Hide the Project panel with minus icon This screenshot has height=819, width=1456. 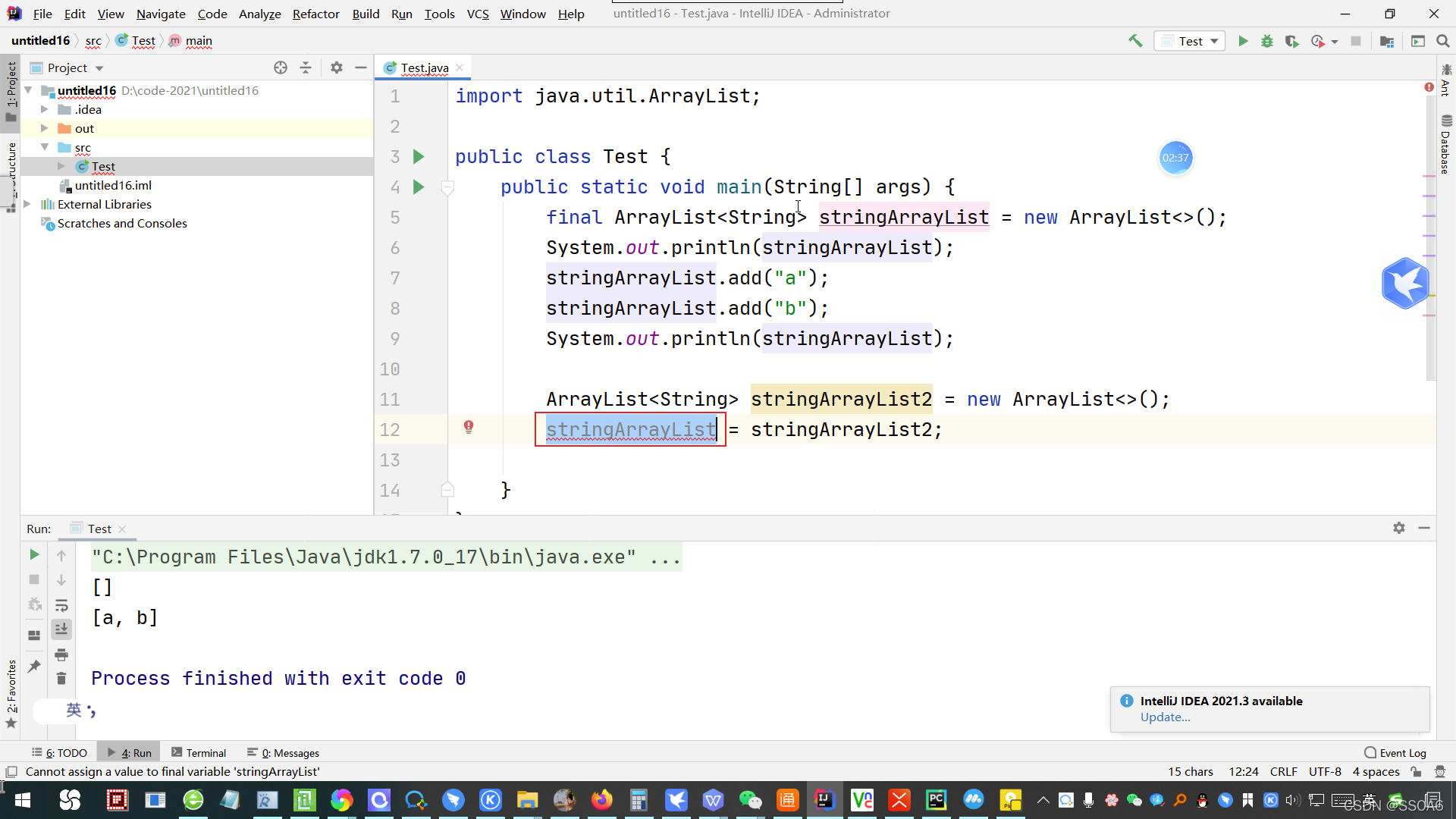tap(361, 67)
